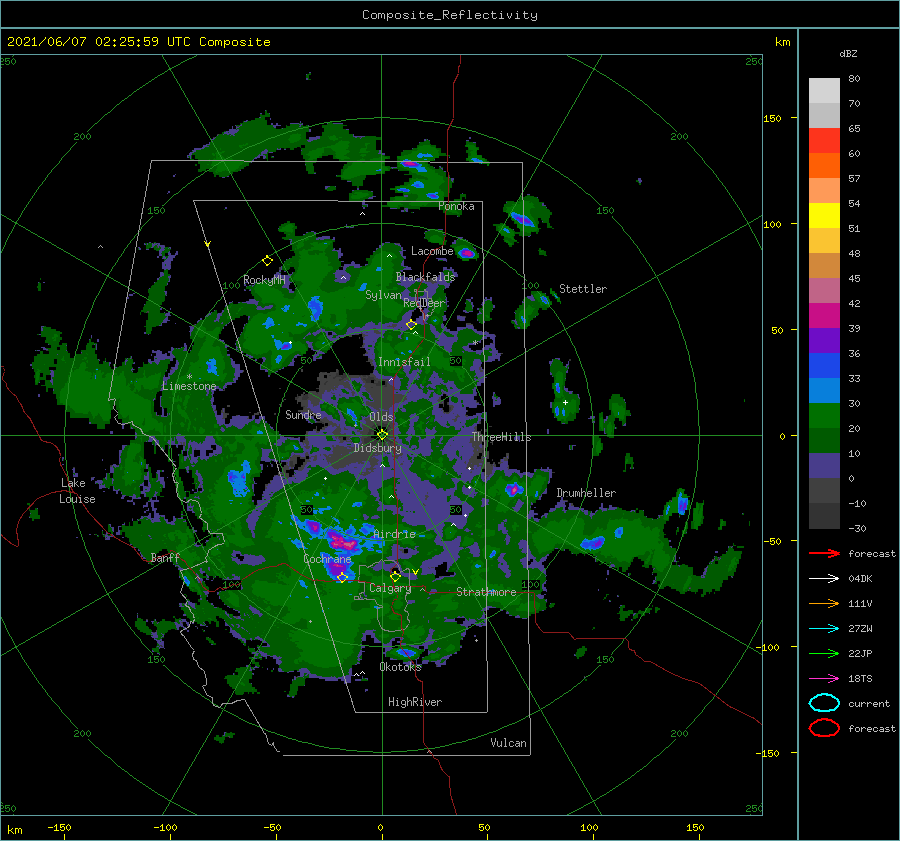Select the purple 39 dBZ color swatch
The image size is (900, 841).
click(x=824, y=340)
